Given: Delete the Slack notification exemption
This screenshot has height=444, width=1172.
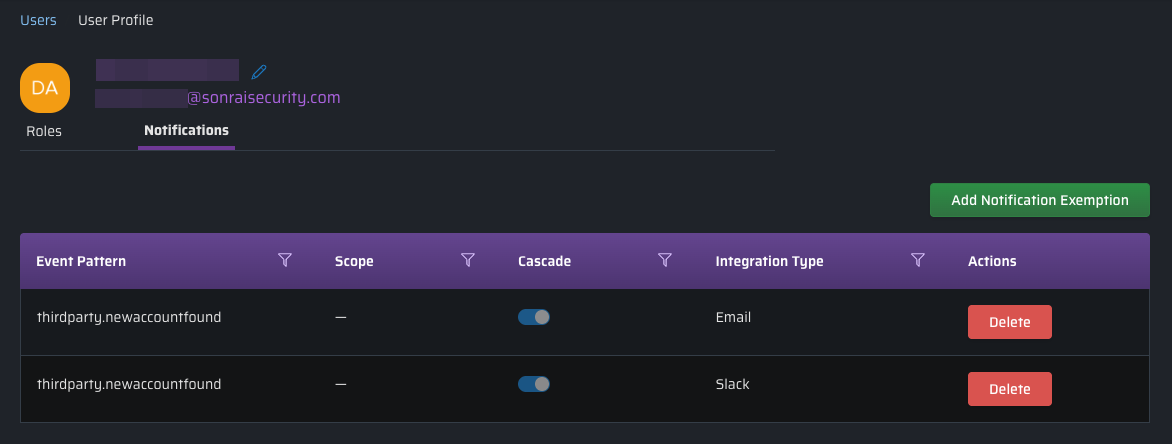Looking at the screenshot, I should [1009, 389].
